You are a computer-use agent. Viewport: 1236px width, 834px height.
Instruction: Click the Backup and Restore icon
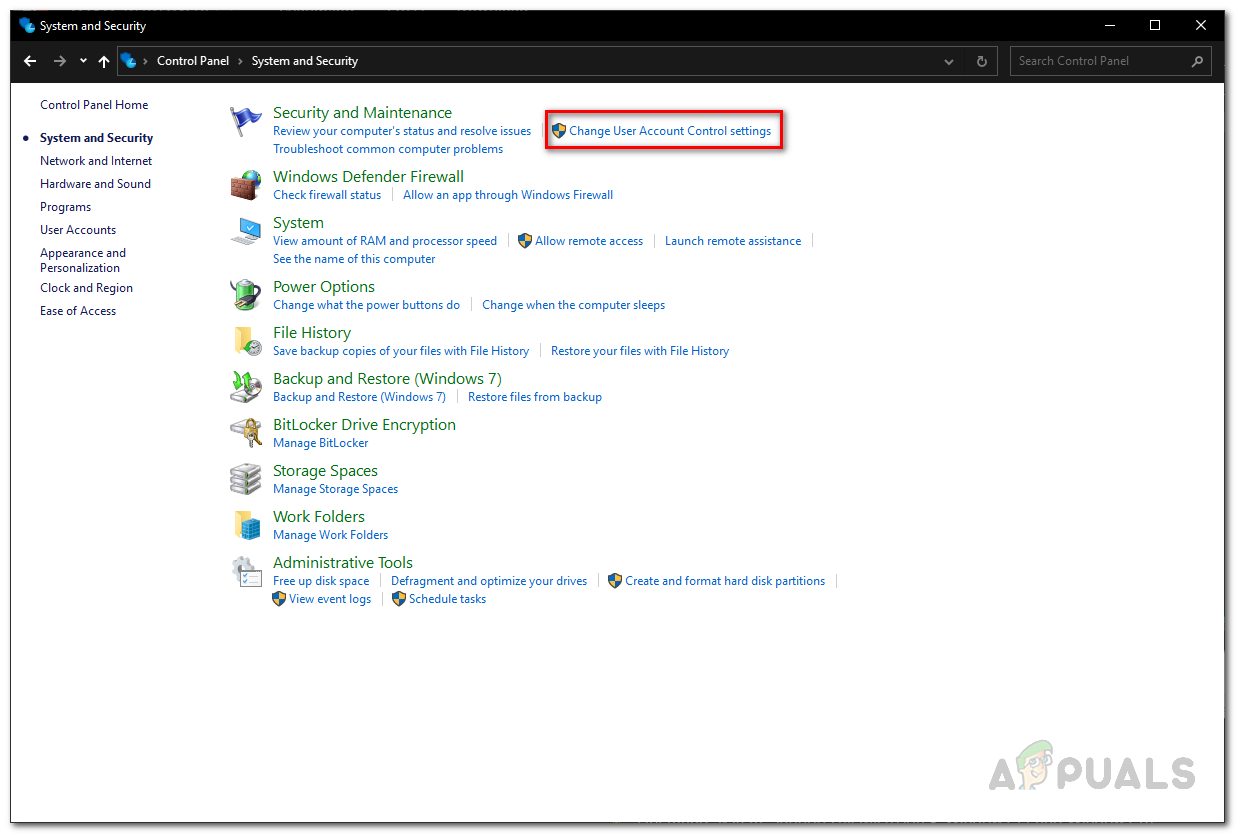[246, 387]
